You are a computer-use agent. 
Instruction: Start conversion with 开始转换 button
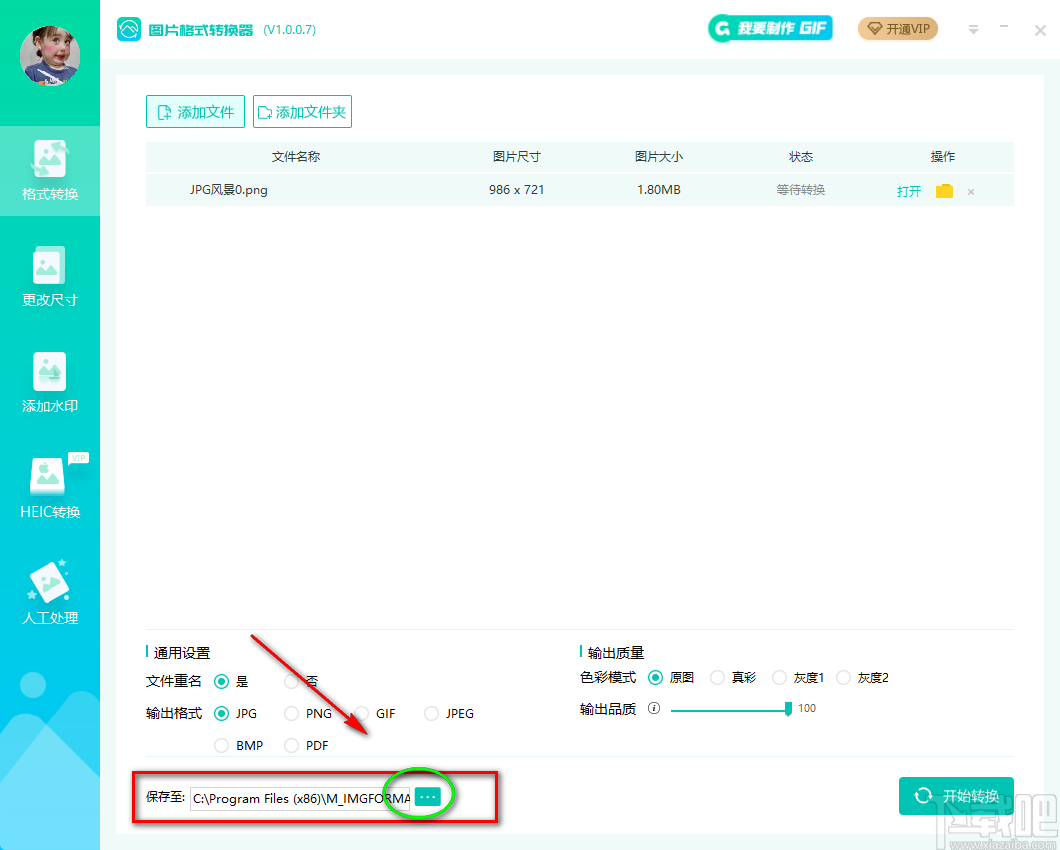click(956, 796)
